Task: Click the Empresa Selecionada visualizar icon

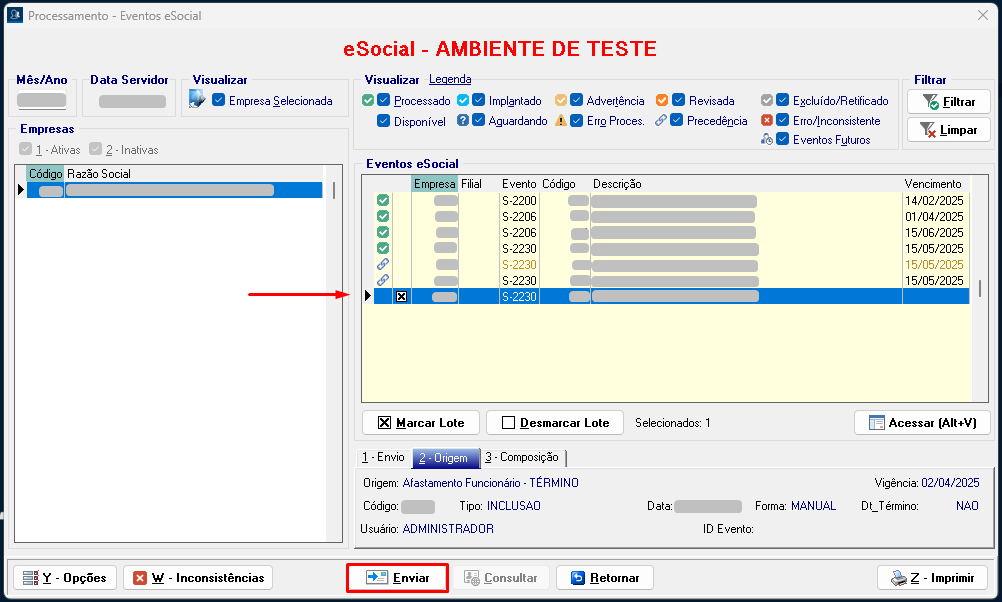Action: click(x=196, y=100)
